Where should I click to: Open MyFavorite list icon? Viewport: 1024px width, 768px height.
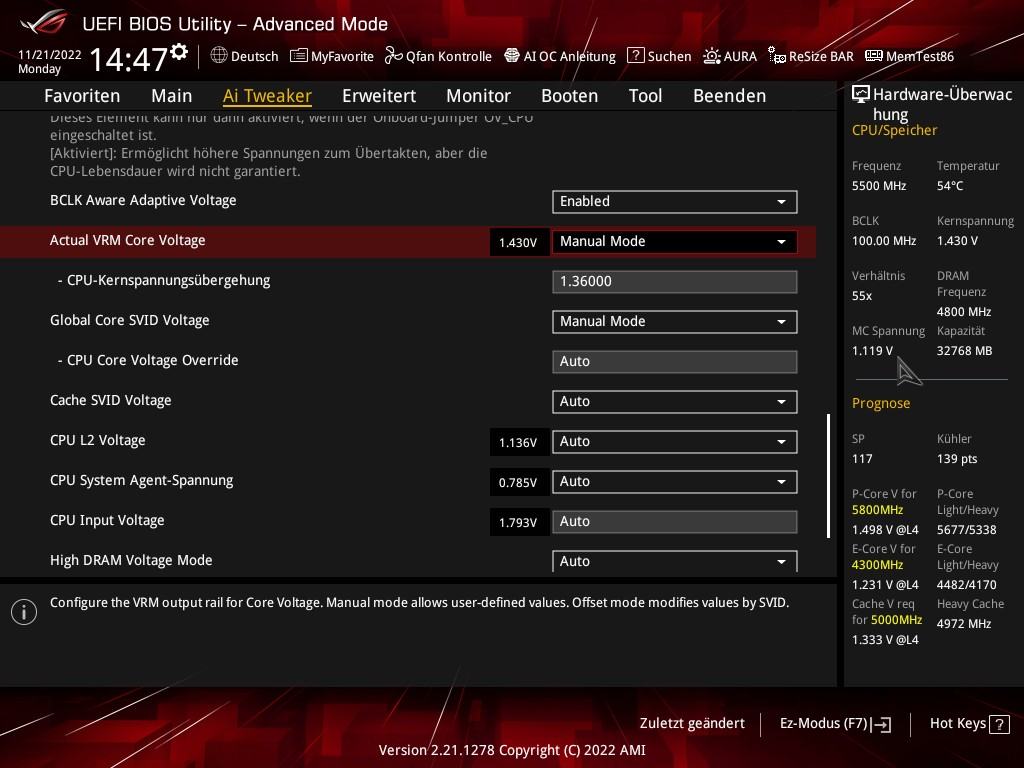pos(298,56)
